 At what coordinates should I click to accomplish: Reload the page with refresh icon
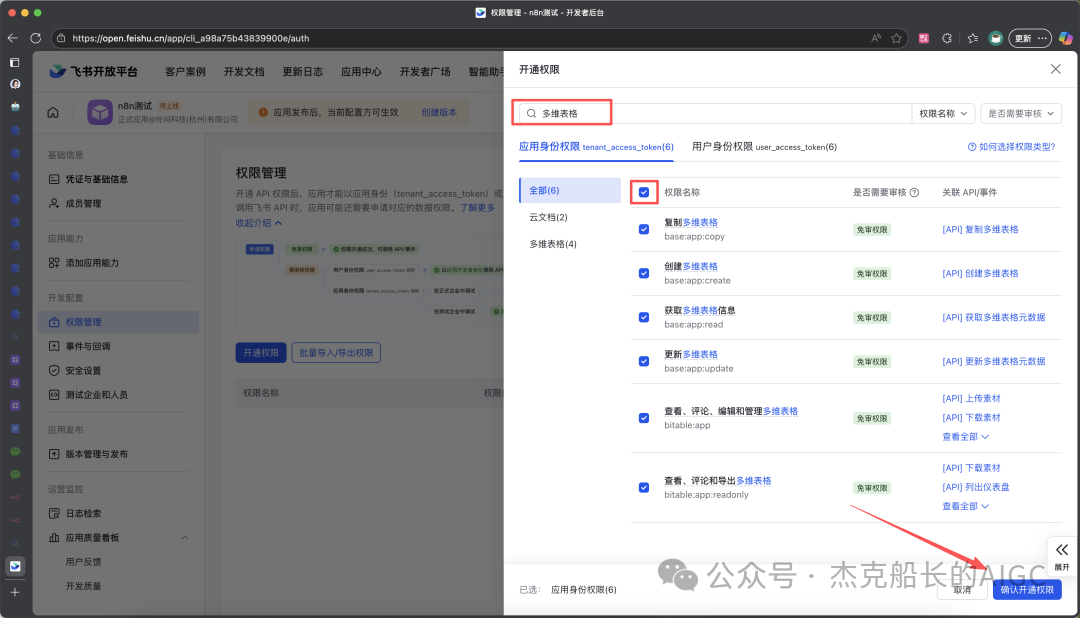36,38
